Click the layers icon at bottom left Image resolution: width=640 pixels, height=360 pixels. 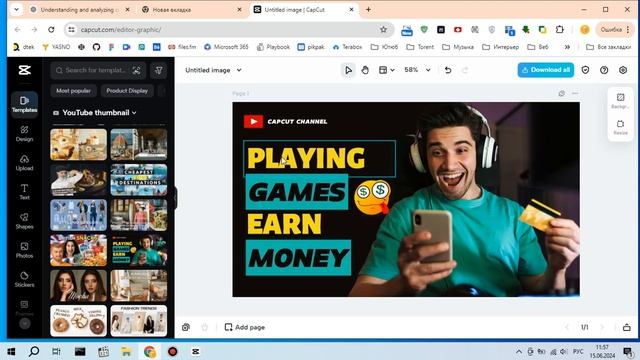coord(186,327)
